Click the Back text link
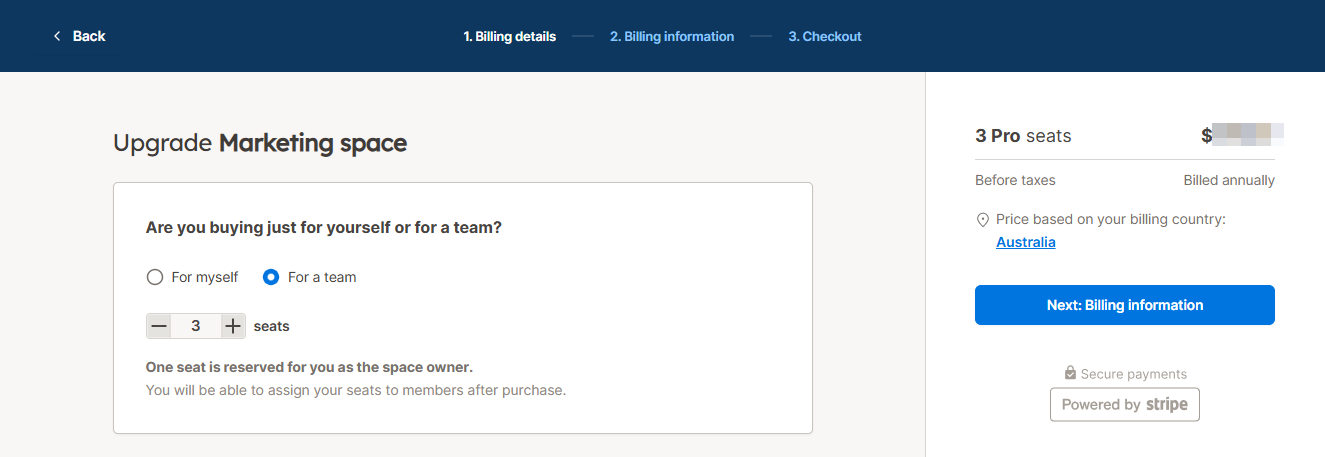1325x457 pixels. pyautogui.click(x=89, y=36)
